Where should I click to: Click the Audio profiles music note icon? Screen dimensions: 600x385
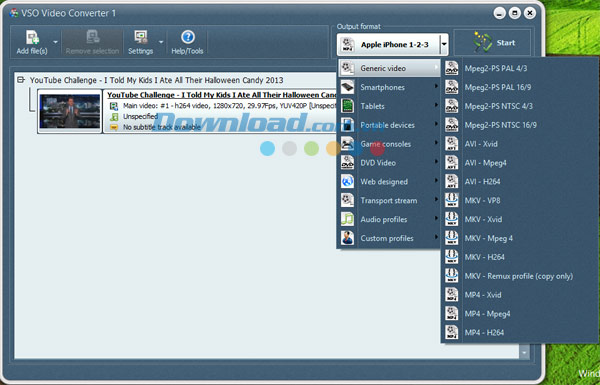pyautogui.click(x=347, y=219)
